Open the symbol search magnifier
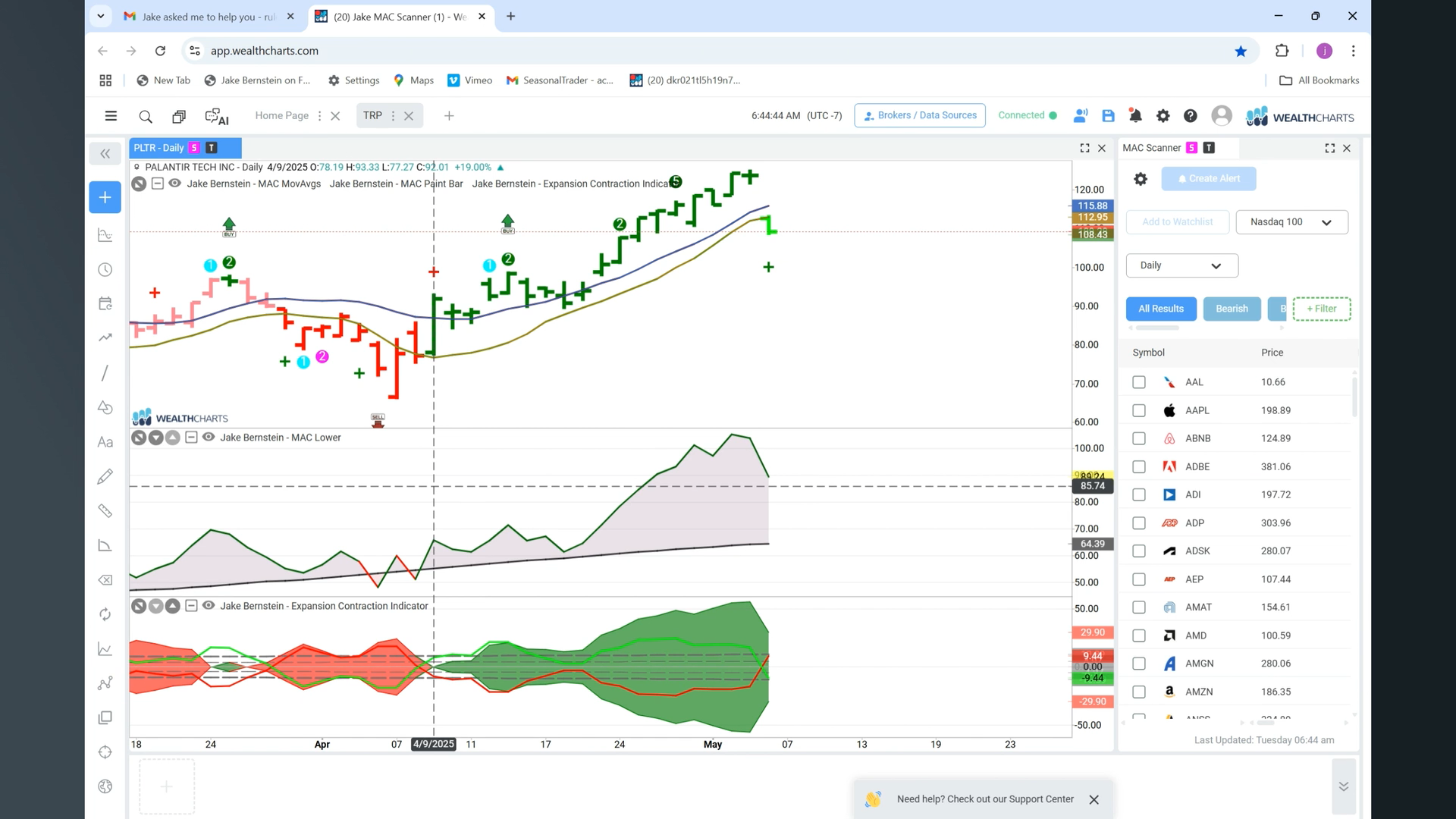1456x819 pixels. (x=146, y=116)
